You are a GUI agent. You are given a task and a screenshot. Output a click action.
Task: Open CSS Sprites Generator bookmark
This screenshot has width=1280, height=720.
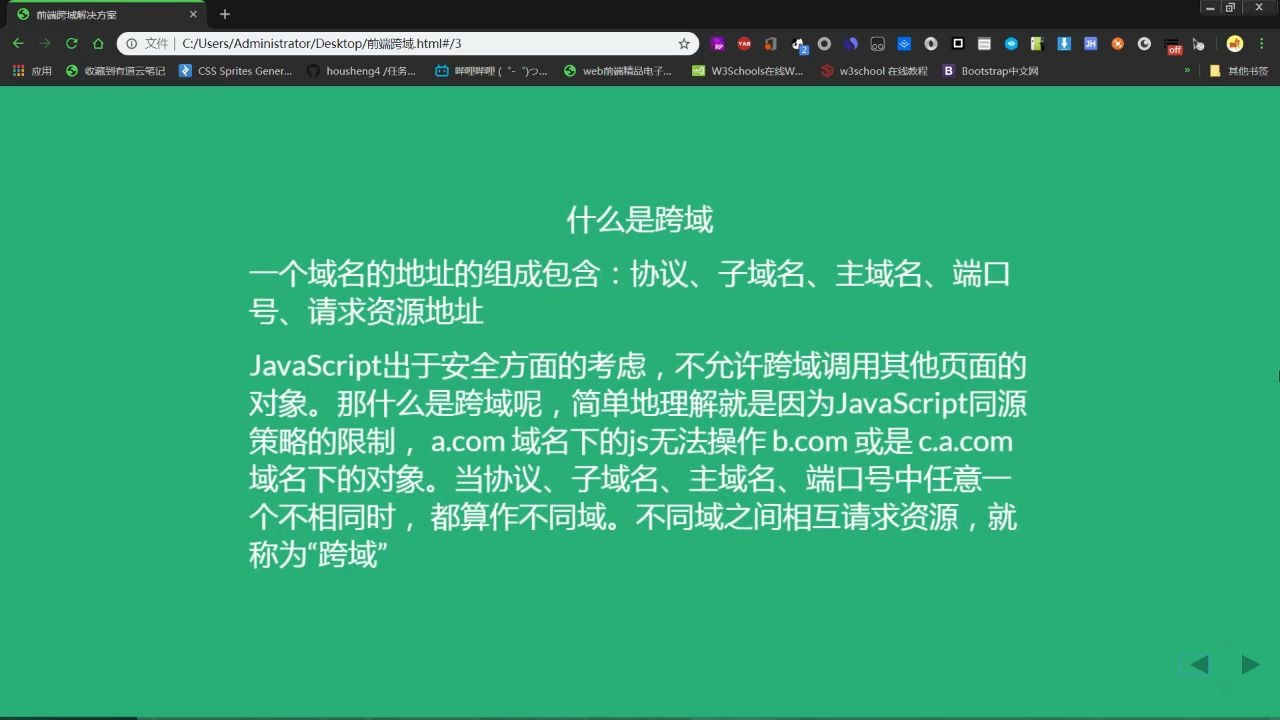coord(236,71)
